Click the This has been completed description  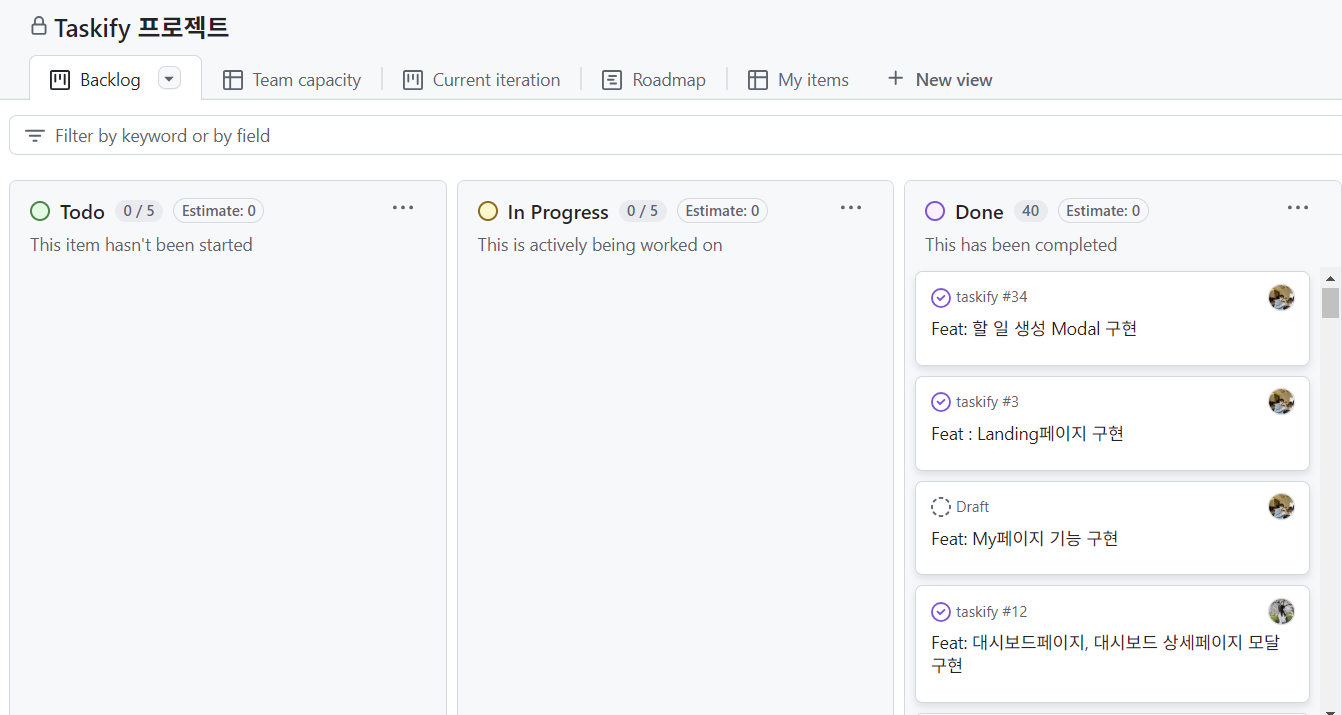coord(1021,245)
